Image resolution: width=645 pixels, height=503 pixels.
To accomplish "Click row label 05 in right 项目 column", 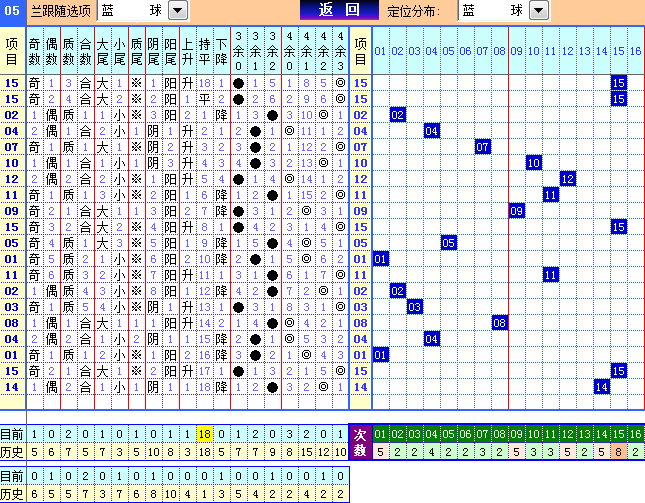I will pos(360,243).
